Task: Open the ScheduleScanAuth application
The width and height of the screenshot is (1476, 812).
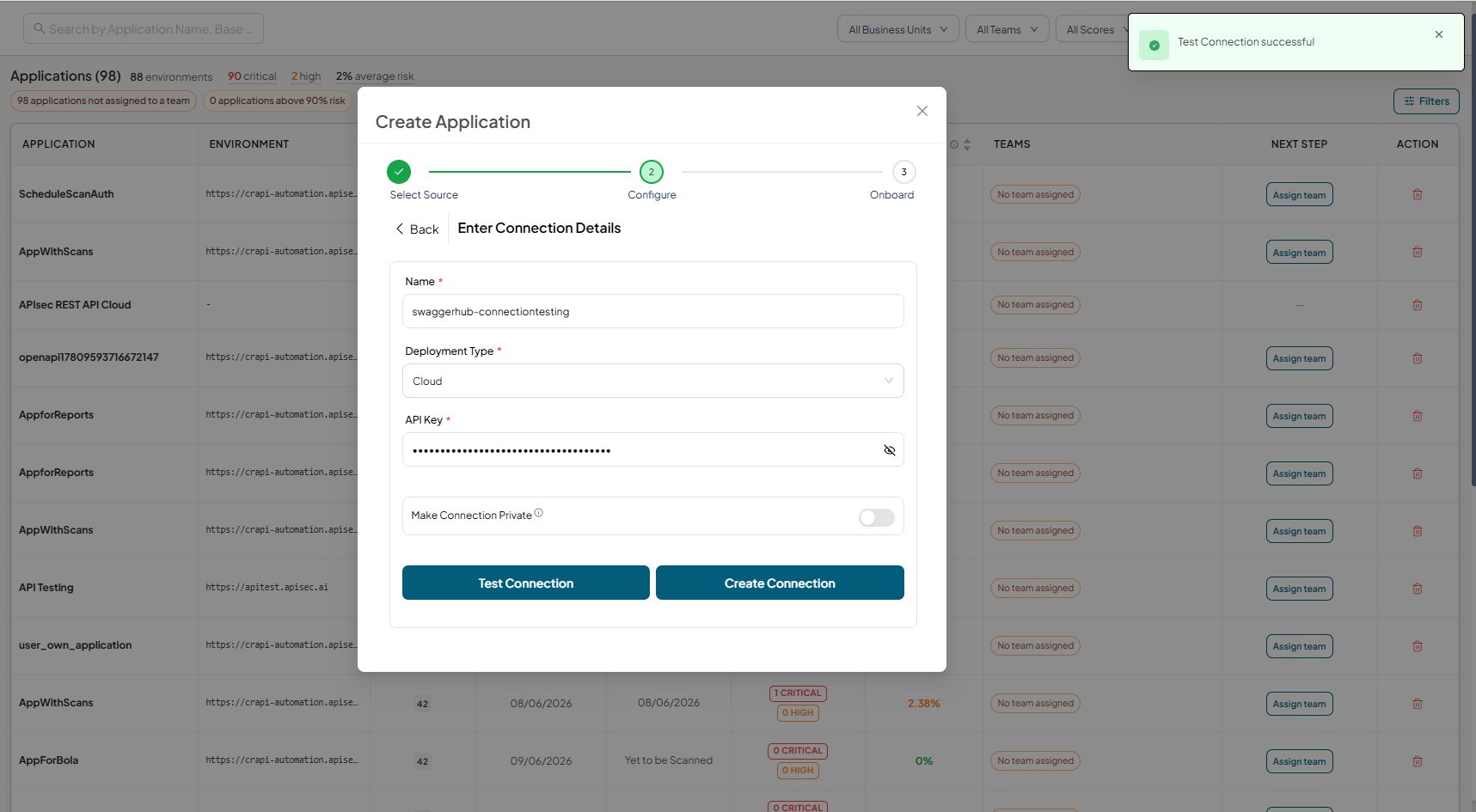Action: pos(66,194)
